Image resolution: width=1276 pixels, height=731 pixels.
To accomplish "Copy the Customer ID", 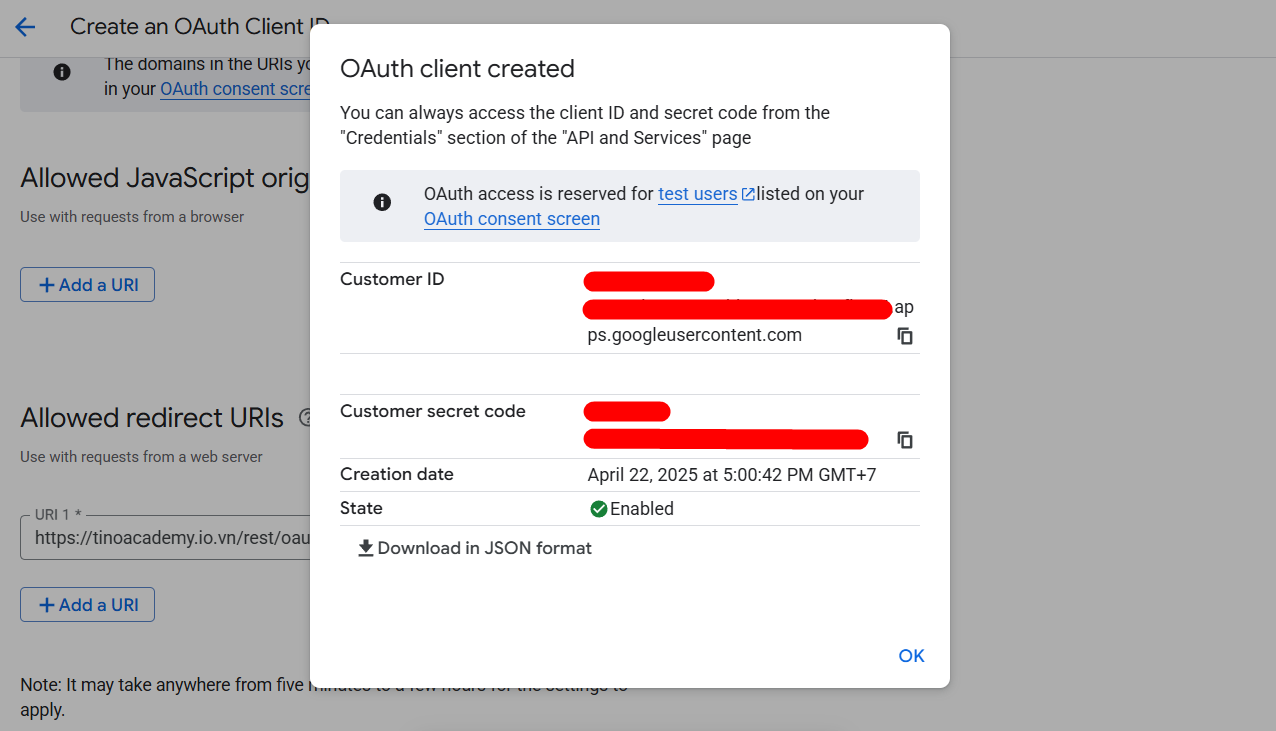I will coord(905,336).
